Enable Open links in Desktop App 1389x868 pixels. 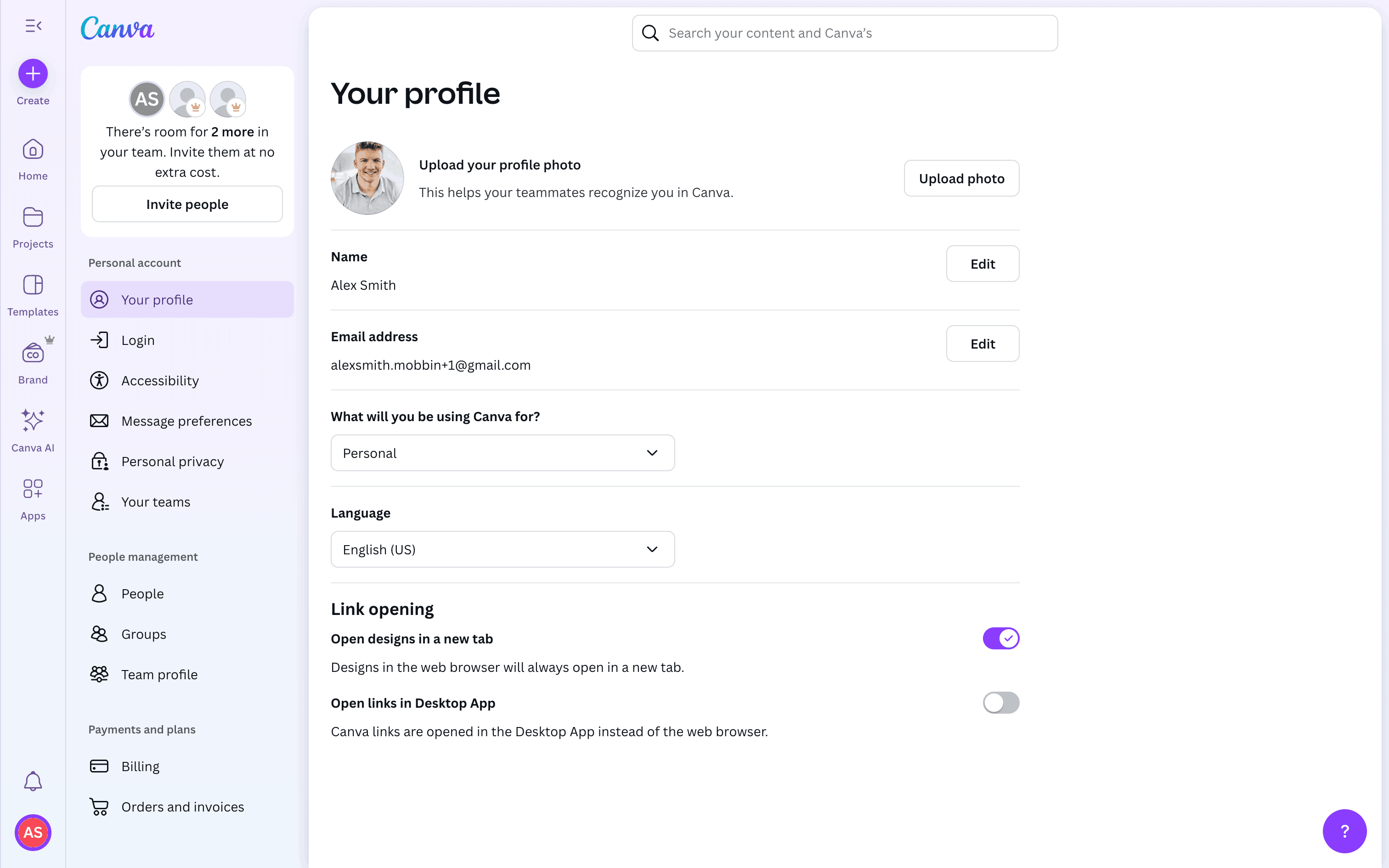[1000, 703]
